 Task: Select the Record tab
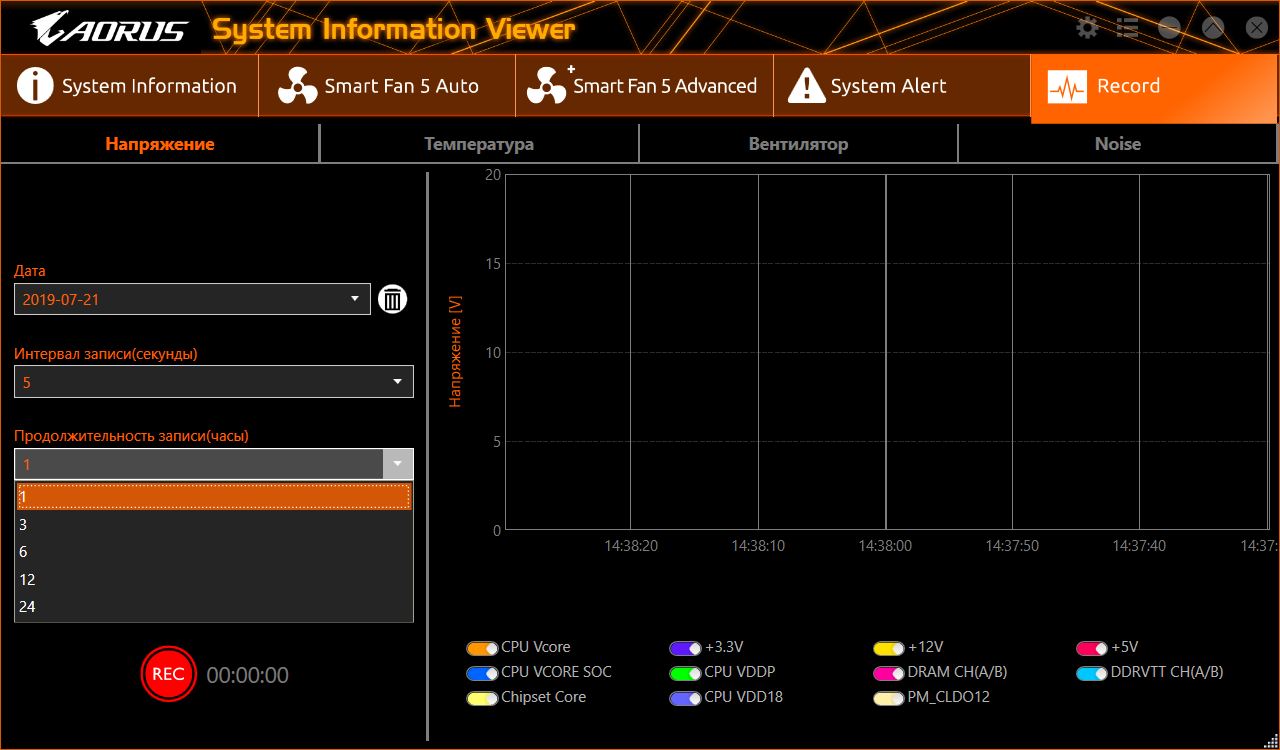tap(1154, 87)
